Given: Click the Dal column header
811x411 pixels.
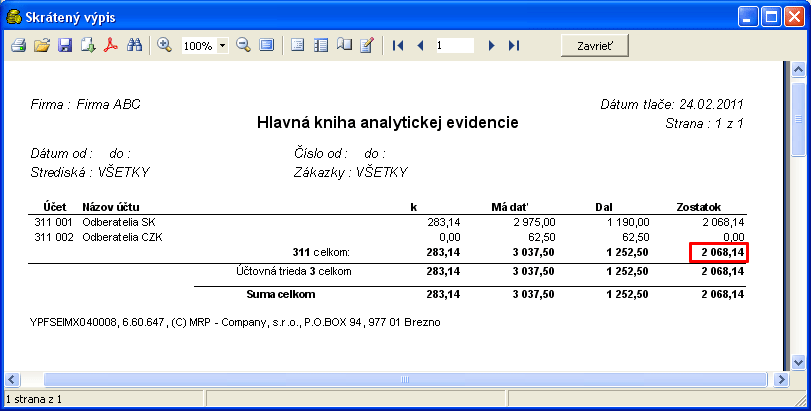Looking at the screenshot, I should pyautogui.click(x=604, y=207).
